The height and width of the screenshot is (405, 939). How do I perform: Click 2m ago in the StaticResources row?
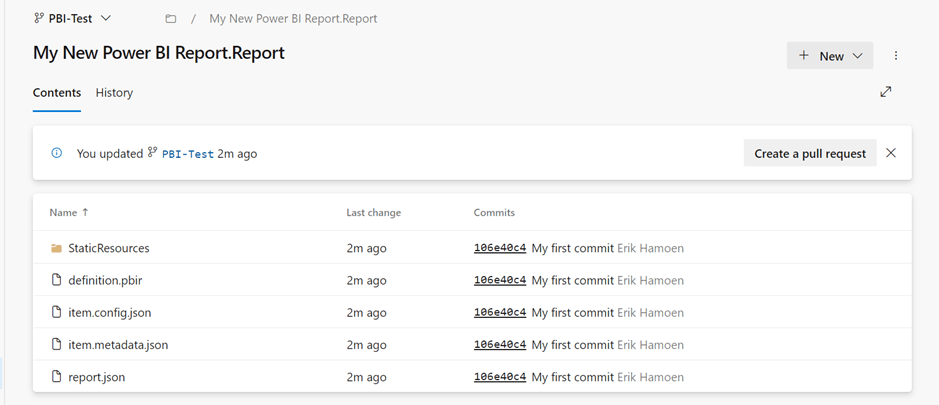pos(366,248)
